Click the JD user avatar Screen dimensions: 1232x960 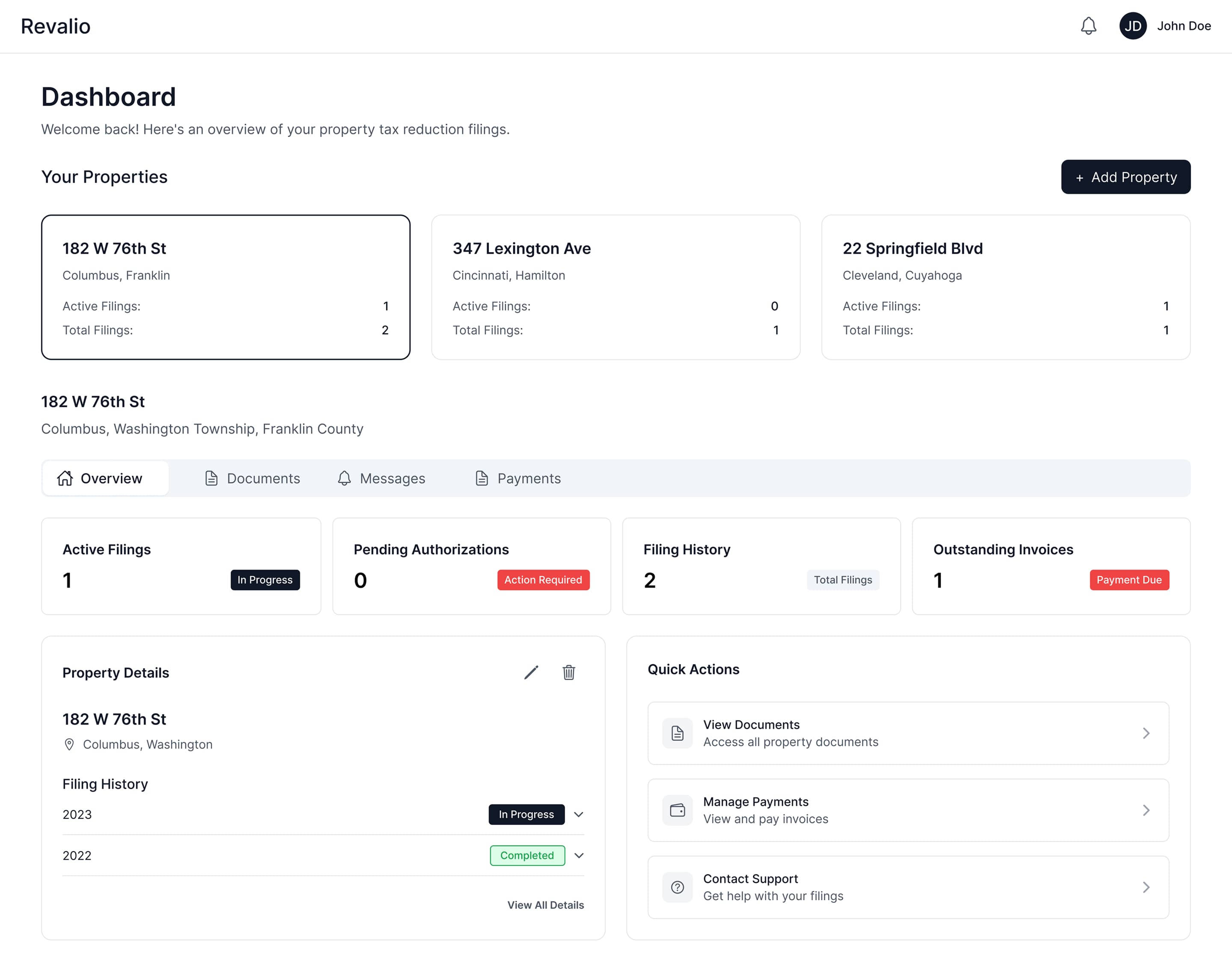point(1133,26)
